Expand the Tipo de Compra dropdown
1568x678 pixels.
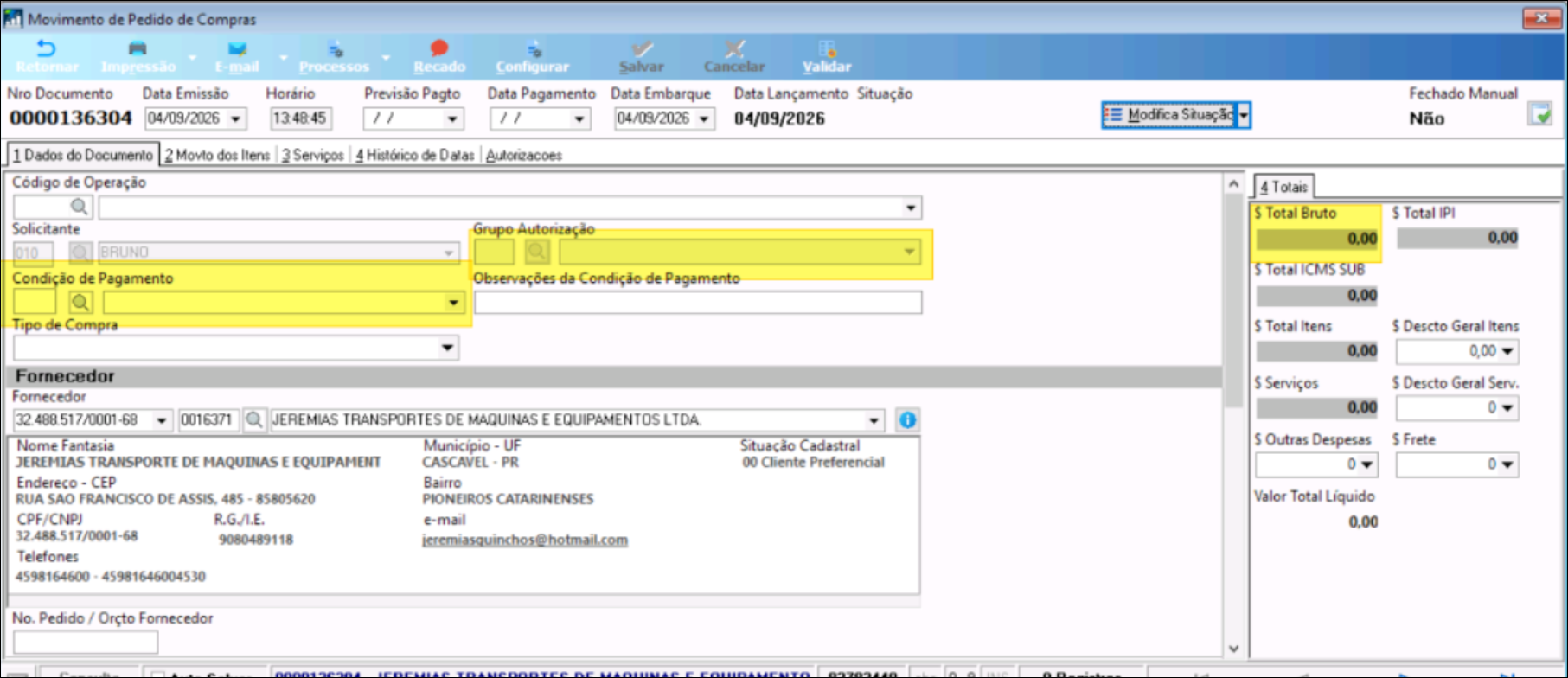[448, 348]
